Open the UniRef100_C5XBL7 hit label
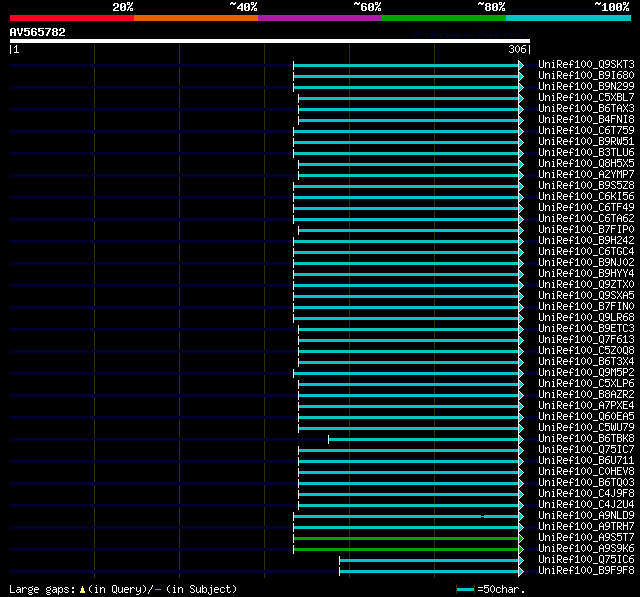Image resolution: width=640 pixels, height=597 pixels. point(586,98)
